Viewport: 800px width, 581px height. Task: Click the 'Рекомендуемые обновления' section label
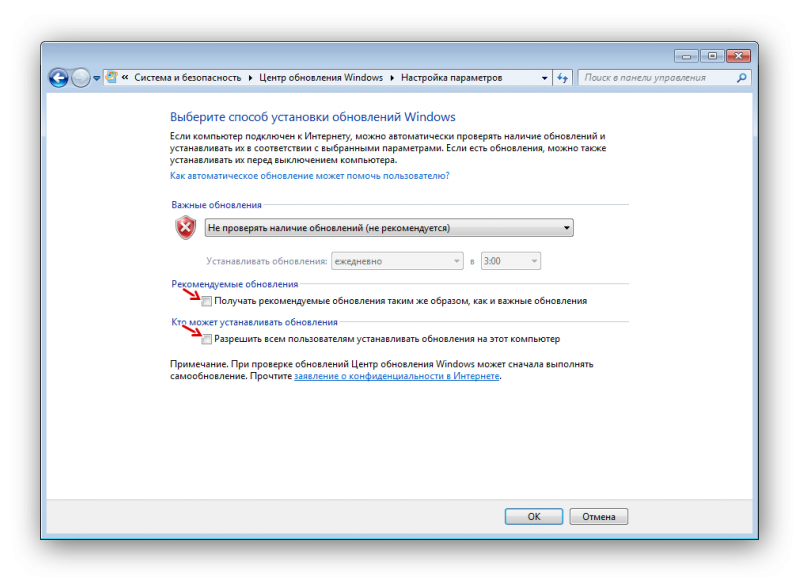(235, 284)
